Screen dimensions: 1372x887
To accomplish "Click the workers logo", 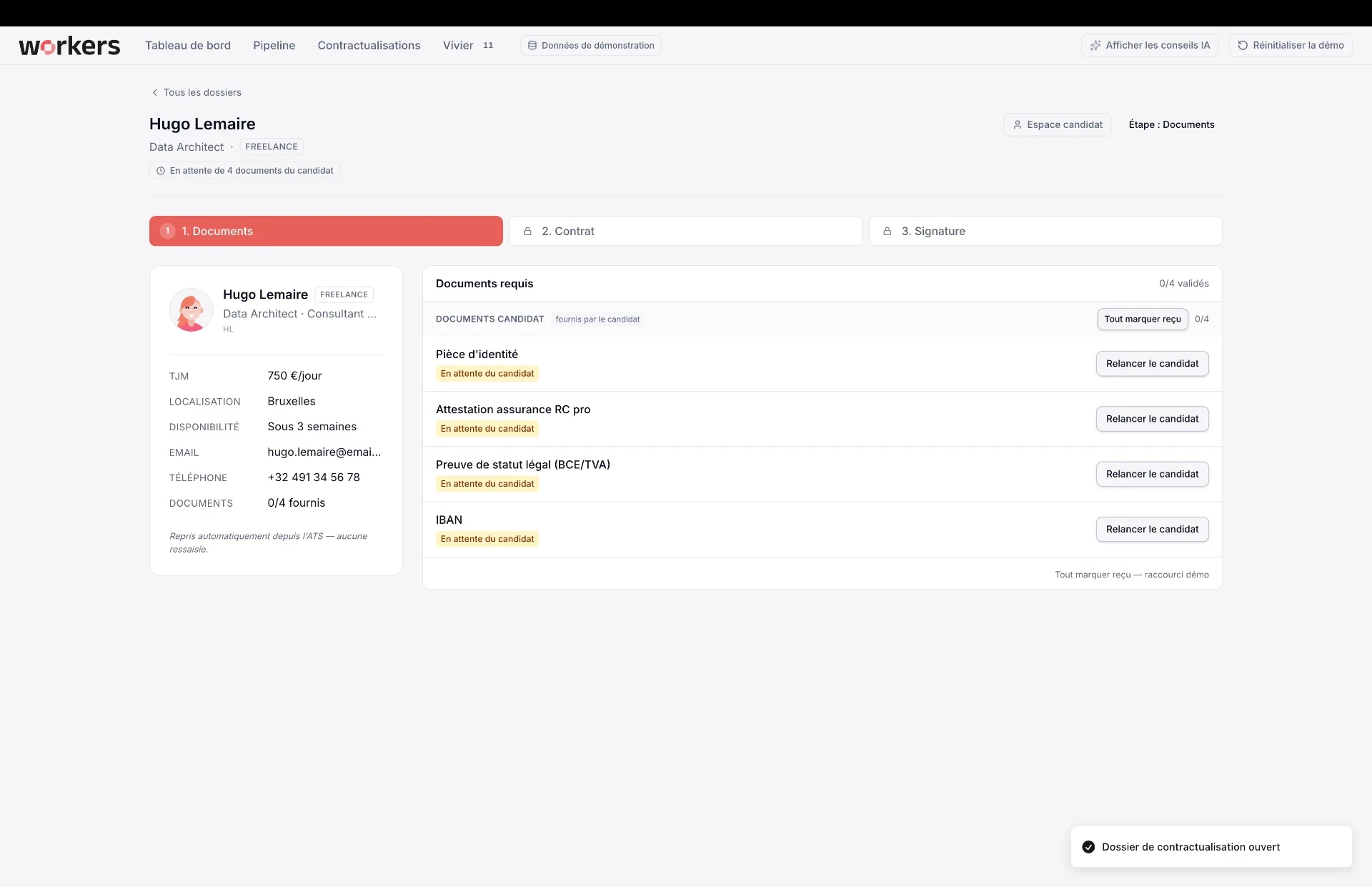I will coord(69,46).
